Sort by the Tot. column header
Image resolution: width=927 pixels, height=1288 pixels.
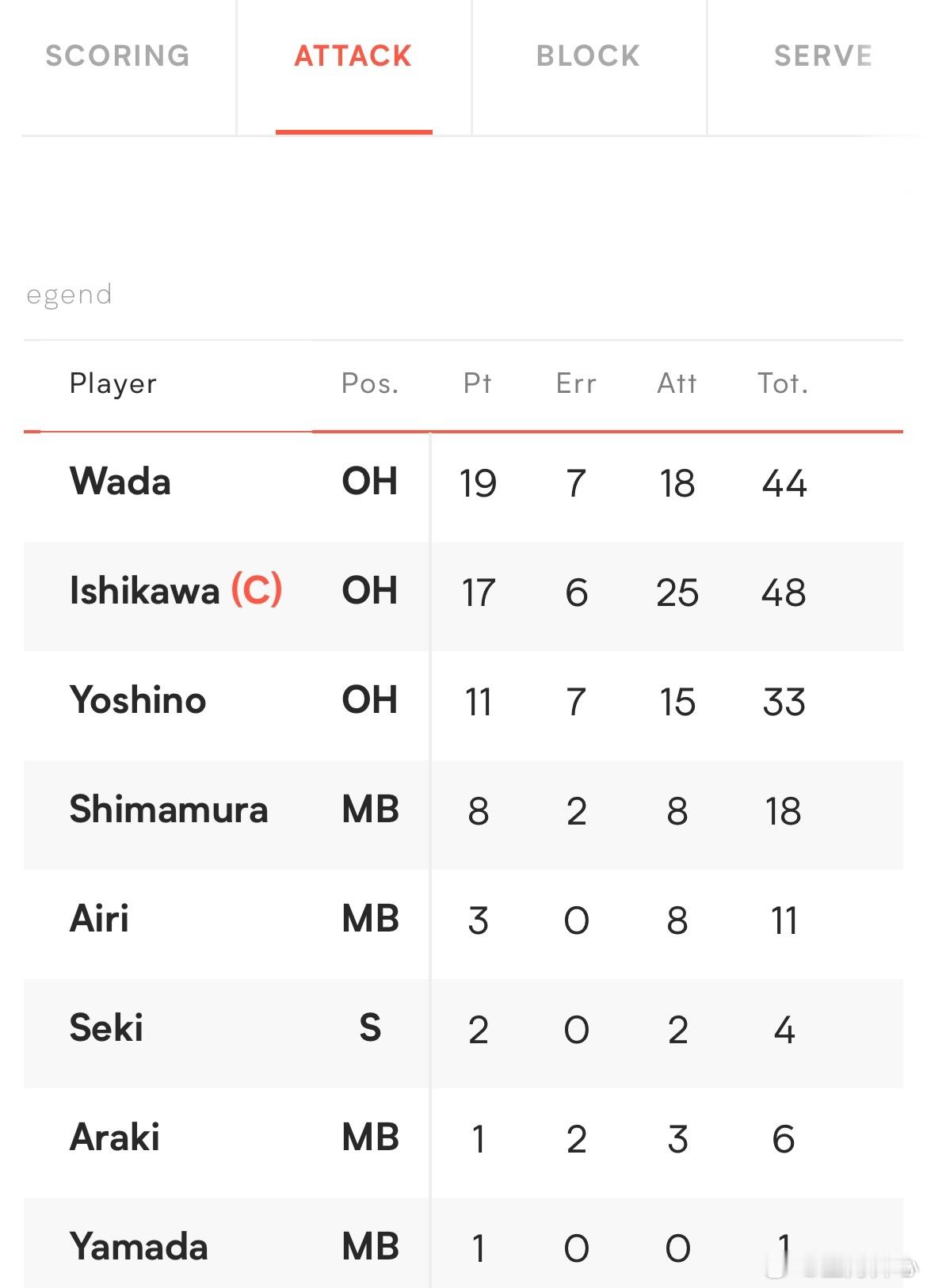pos(783,383)
